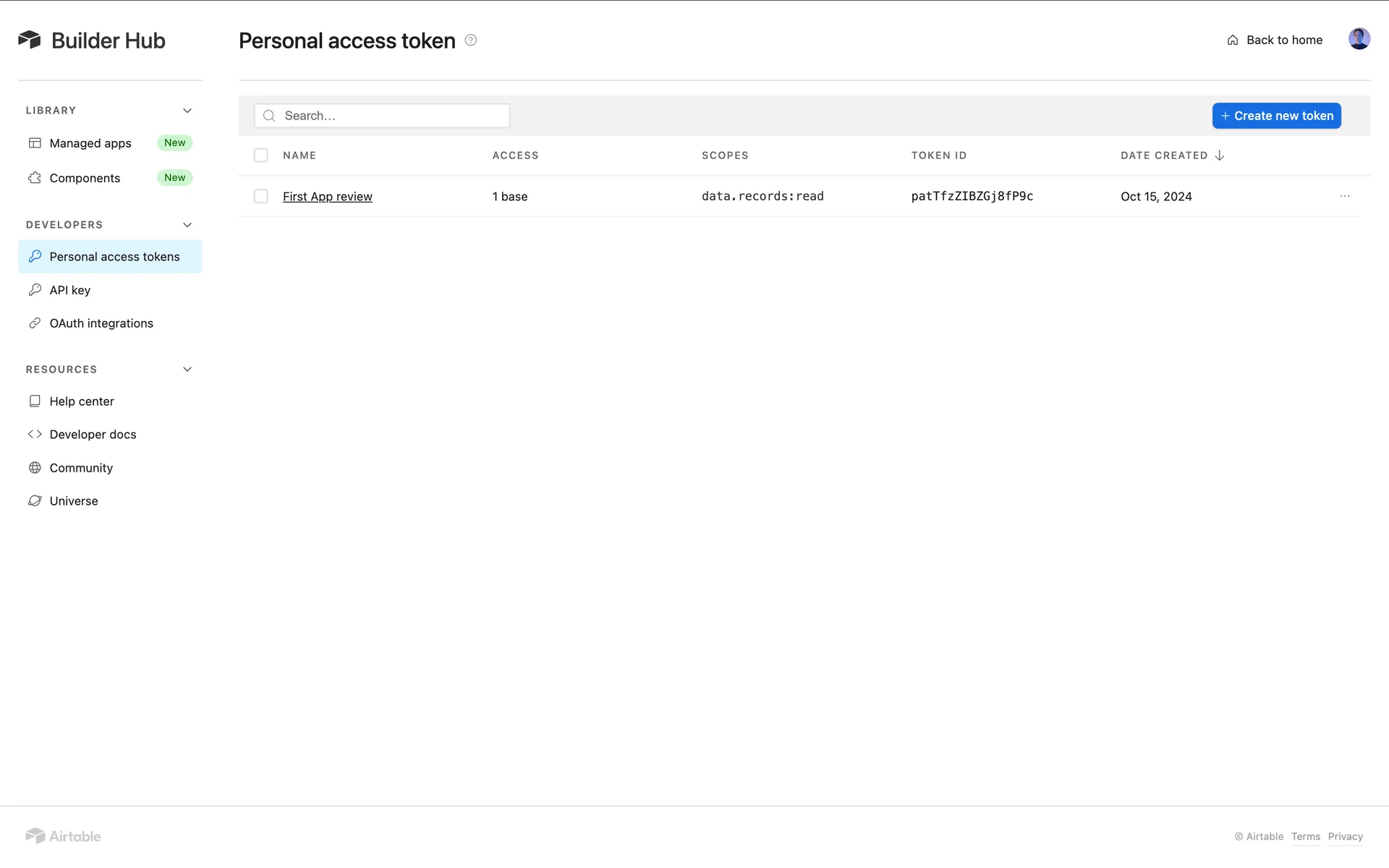This screenshot has width=1389, height=868.
Task: Click the Date Created sort arrow
Action: (1220, 156)
